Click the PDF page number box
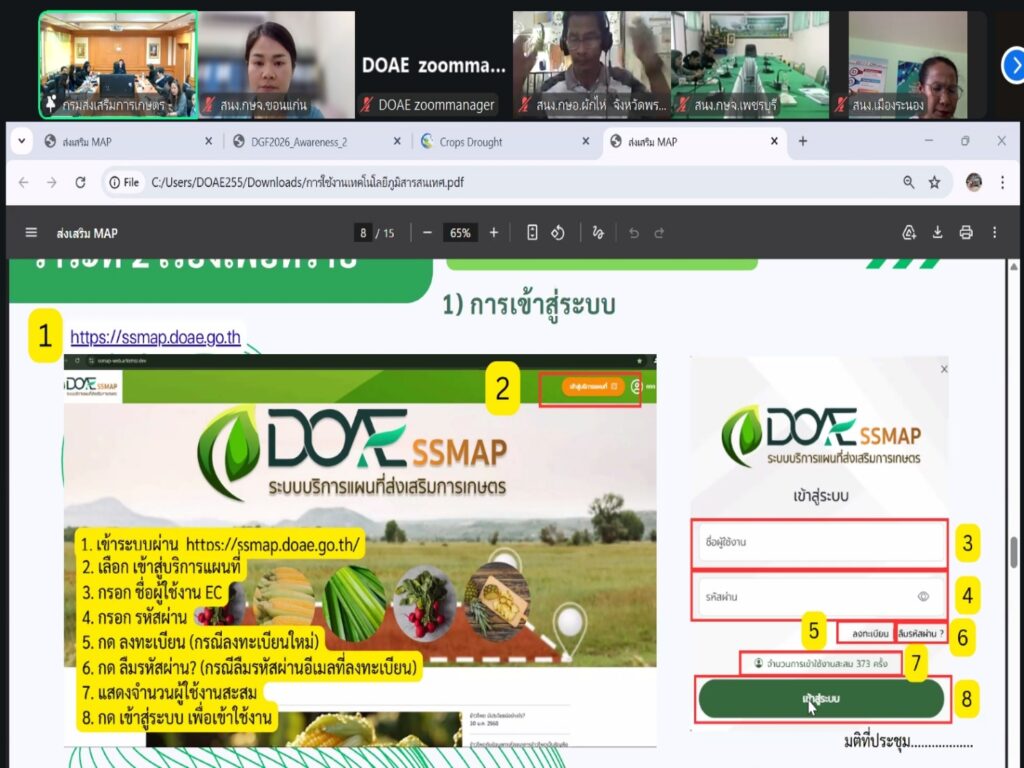Screen dimensions: 1024x768 pyautogui.click(x=363, y=233)
